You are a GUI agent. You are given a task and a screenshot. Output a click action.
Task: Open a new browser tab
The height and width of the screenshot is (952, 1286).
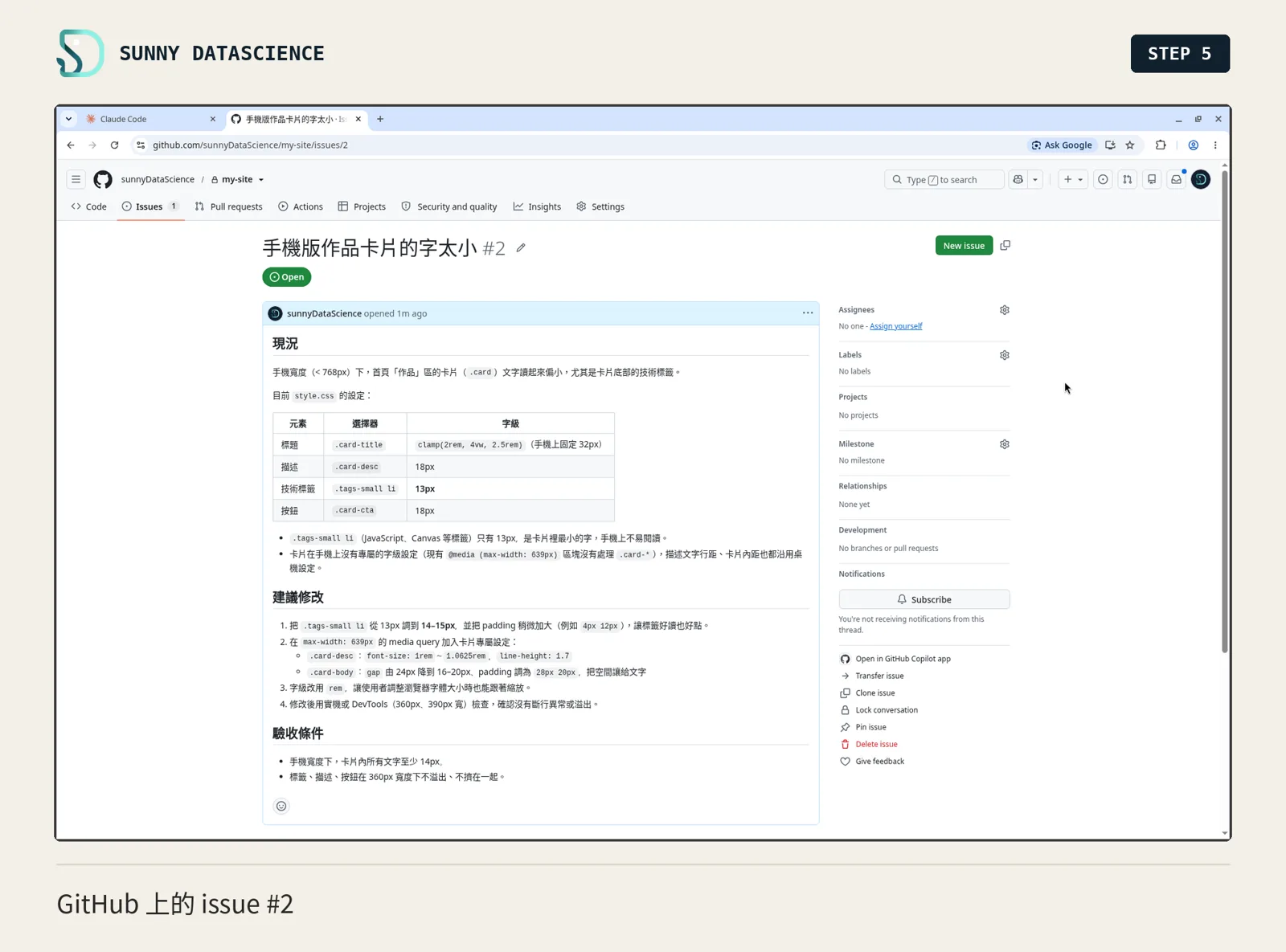point(380,119)
